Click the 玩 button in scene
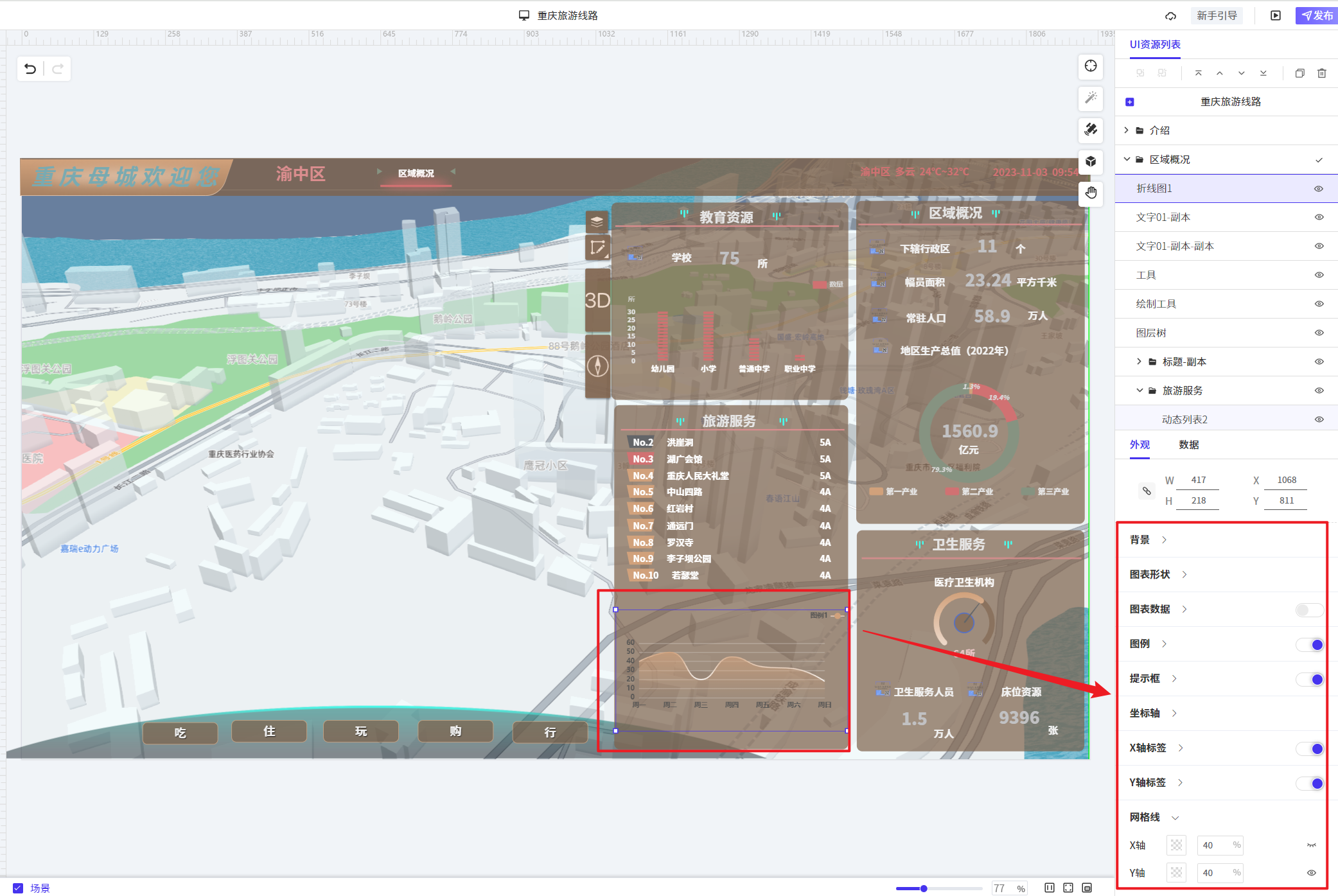 (x=361, y=731)
